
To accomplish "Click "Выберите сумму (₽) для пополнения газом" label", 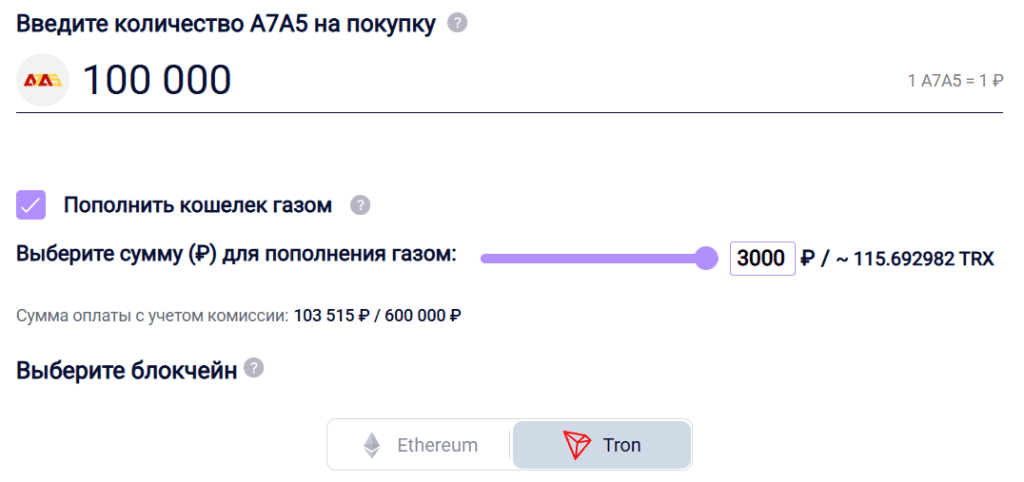I will point(236,254).
